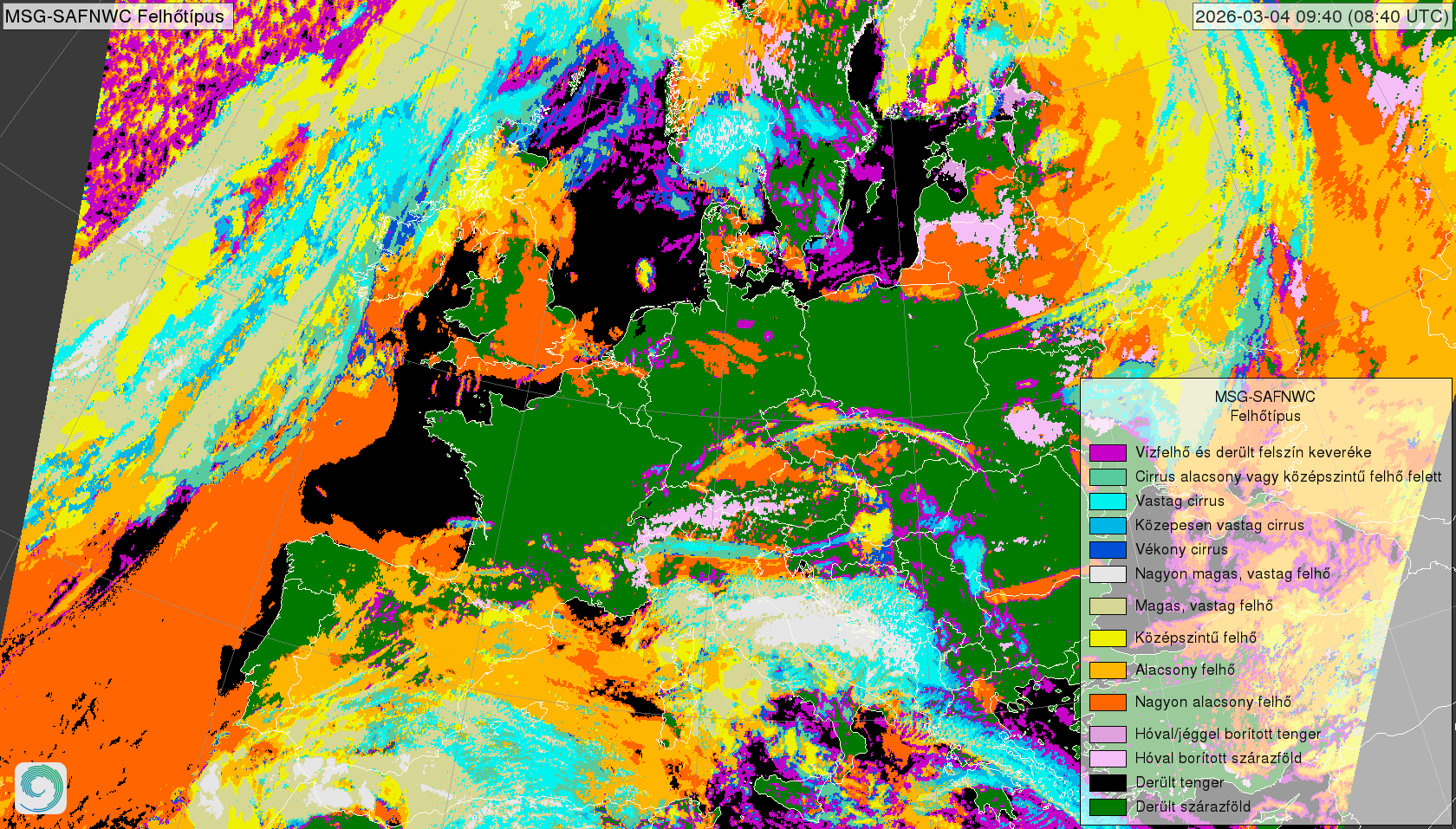This screenshot has width=1456, height=829.
Task: Click the green Derült szárazföld swatch
Action: 1108,807
